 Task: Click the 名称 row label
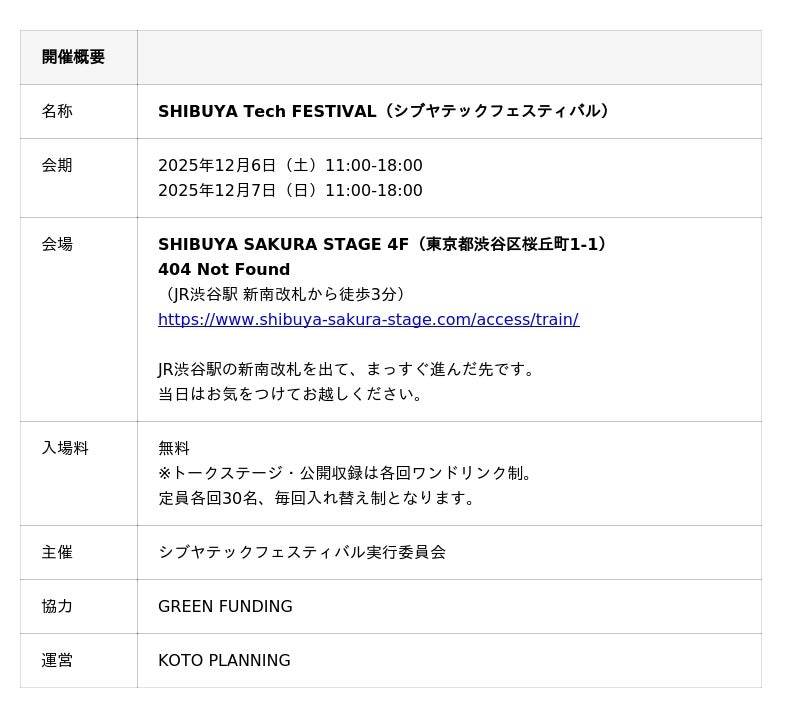[57, 111]
